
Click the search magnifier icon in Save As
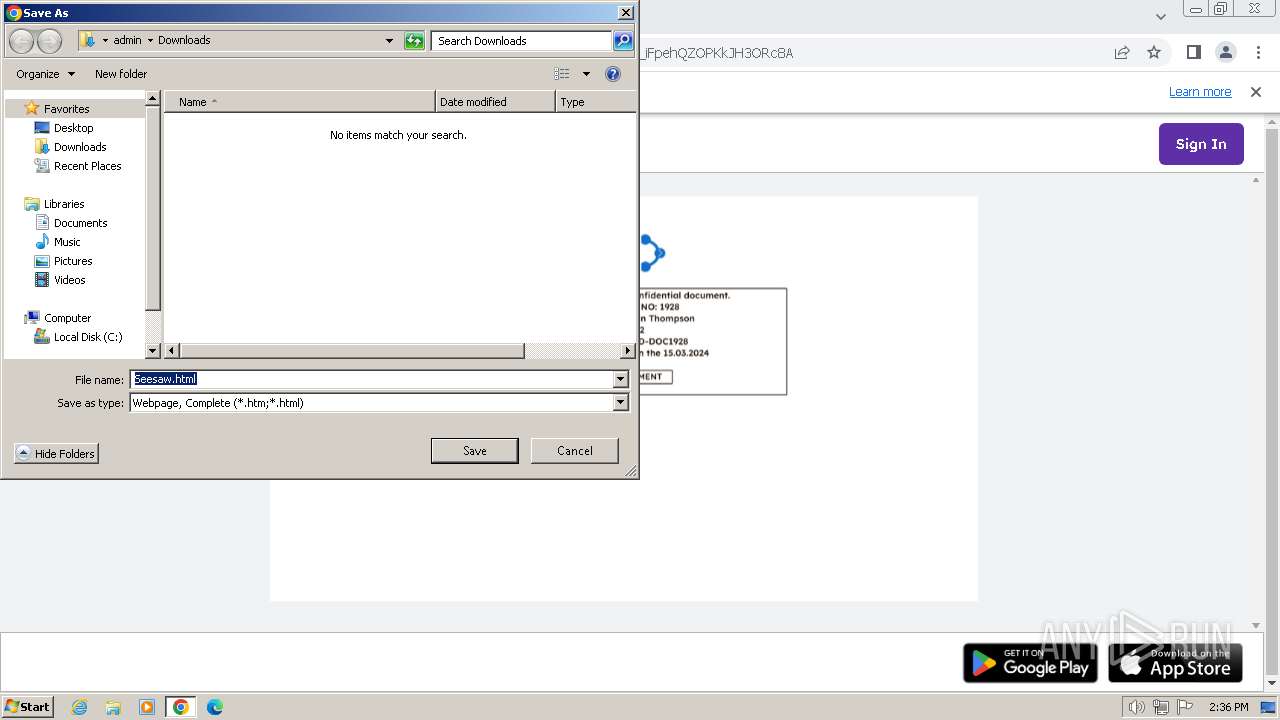623,41
